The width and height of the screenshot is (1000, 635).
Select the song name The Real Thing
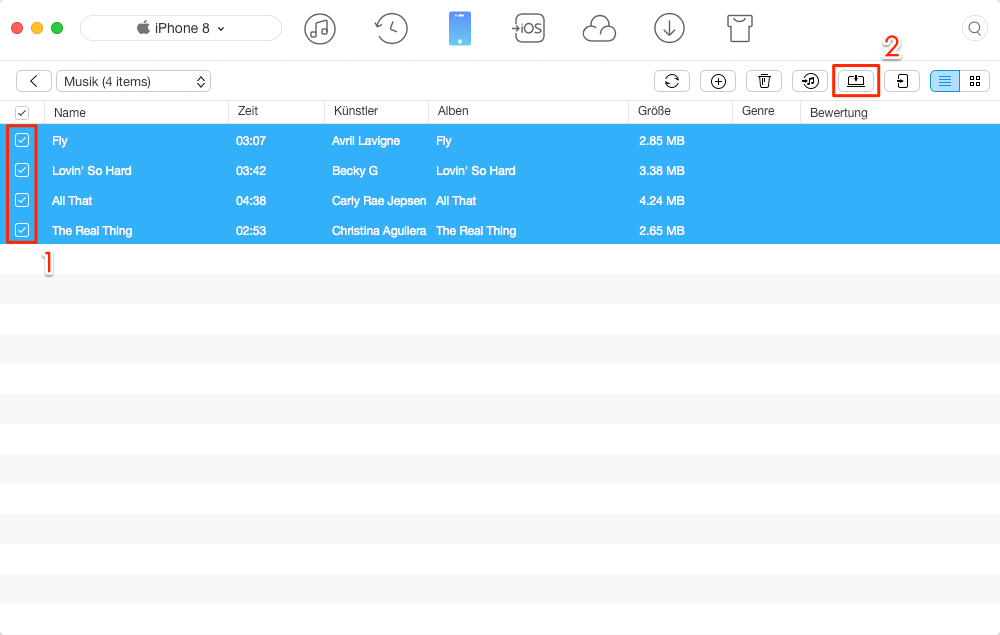92,231
